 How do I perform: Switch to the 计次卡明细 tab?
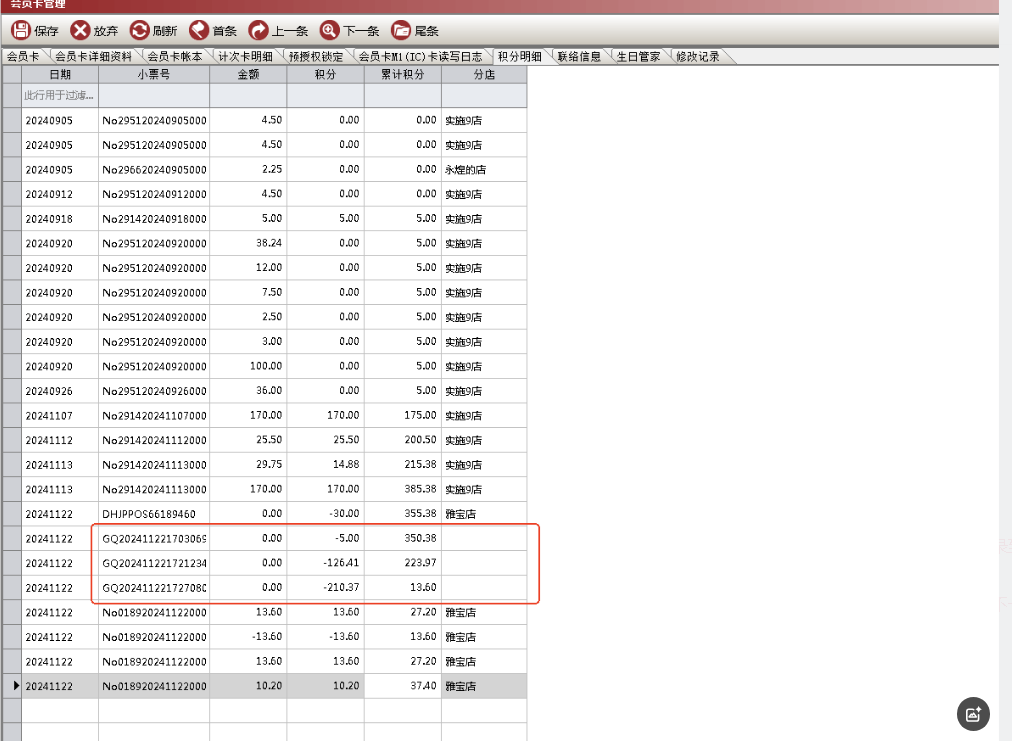[x=245, y=57]
